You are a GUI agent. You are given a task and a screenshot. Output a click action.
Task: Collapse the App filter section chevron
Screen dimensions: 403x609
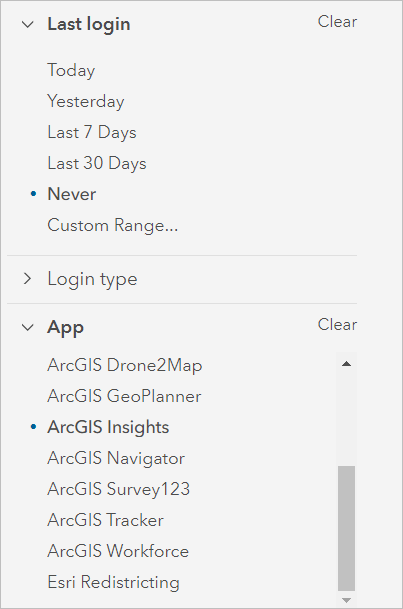click(28, 327)
